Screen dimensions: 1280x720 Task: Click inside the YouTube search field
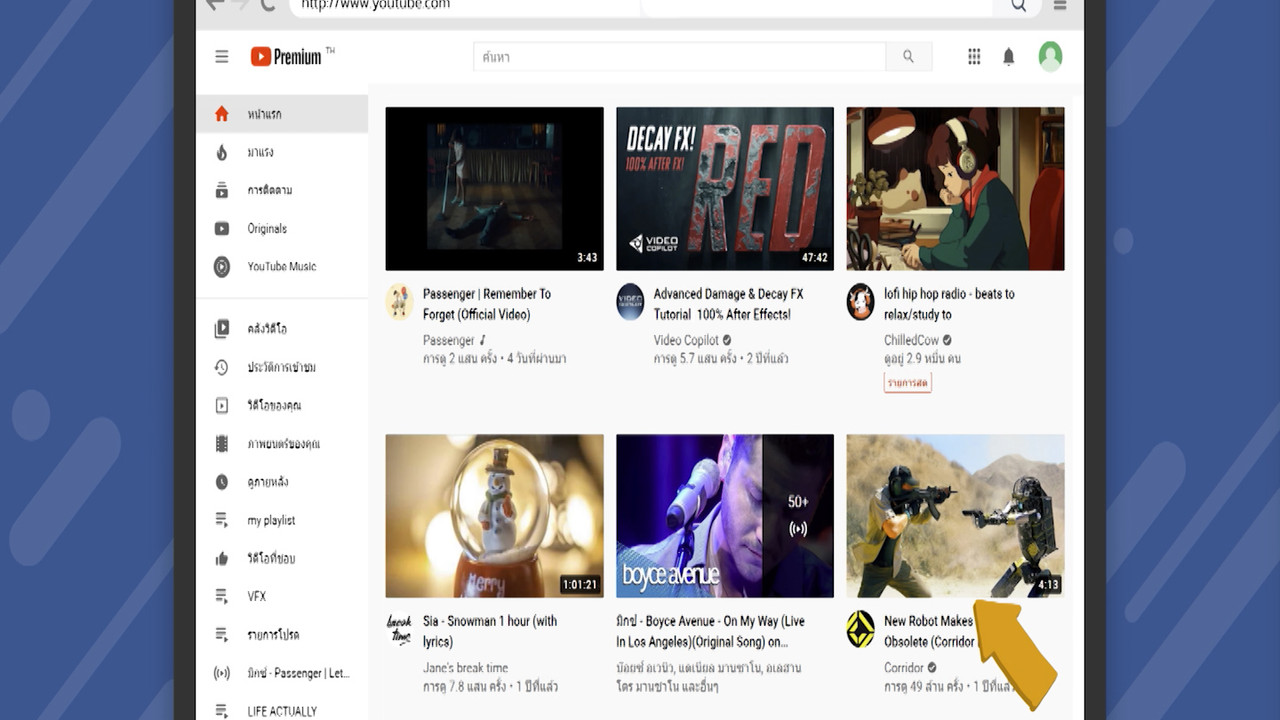click(679, 57)
